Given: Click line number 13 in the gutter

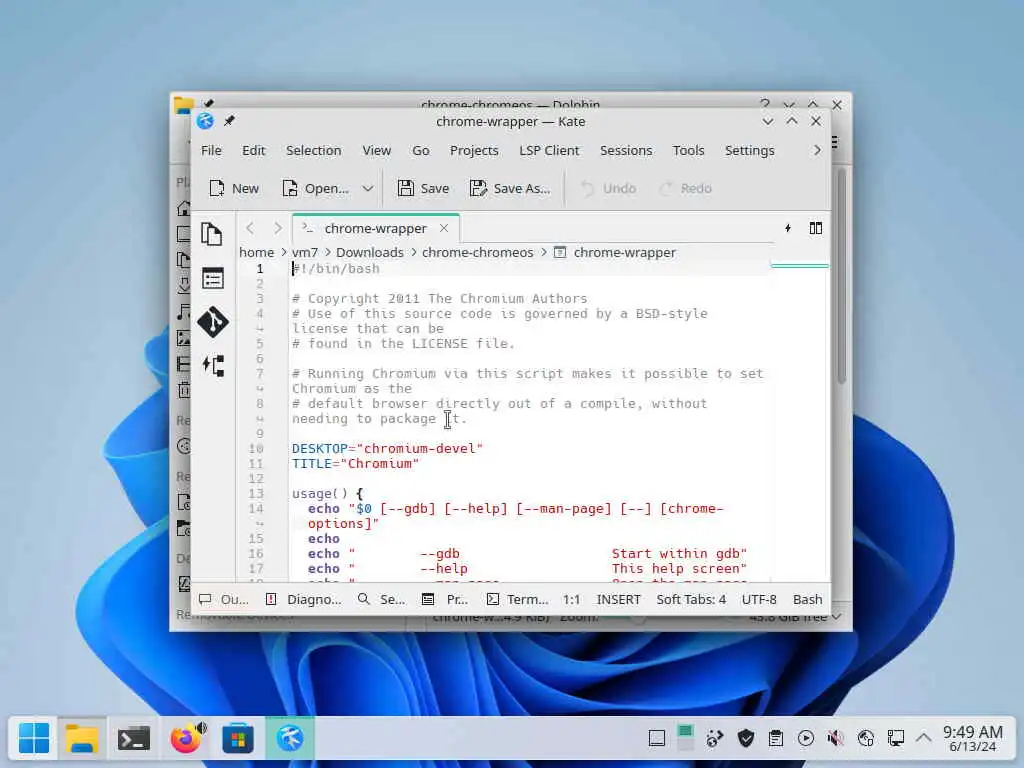Looking at the screenshot, I should click(256, 494).
